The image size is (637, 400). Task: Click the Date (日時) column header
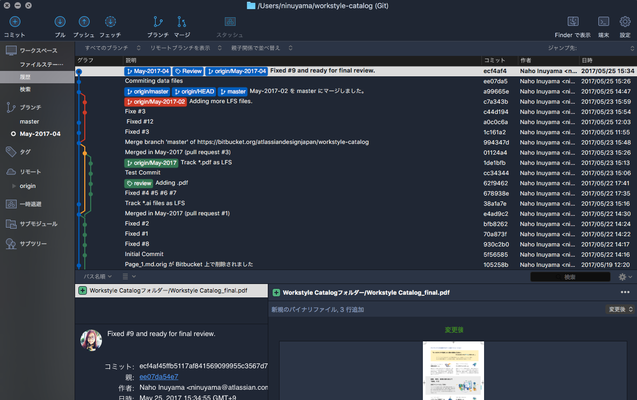click(608, 60)
